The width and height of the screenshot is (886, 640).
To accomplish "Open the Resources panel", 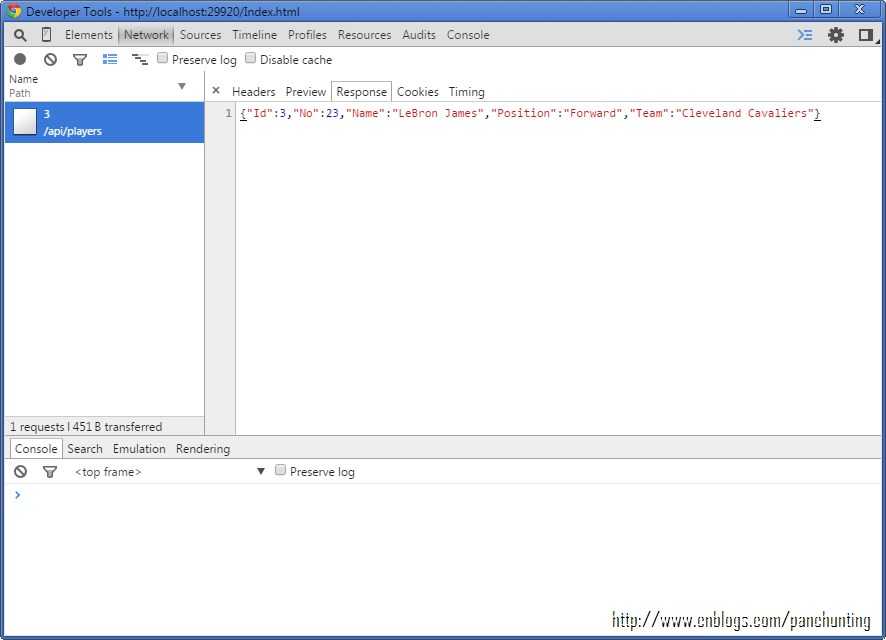I will [x=364, y=35].
